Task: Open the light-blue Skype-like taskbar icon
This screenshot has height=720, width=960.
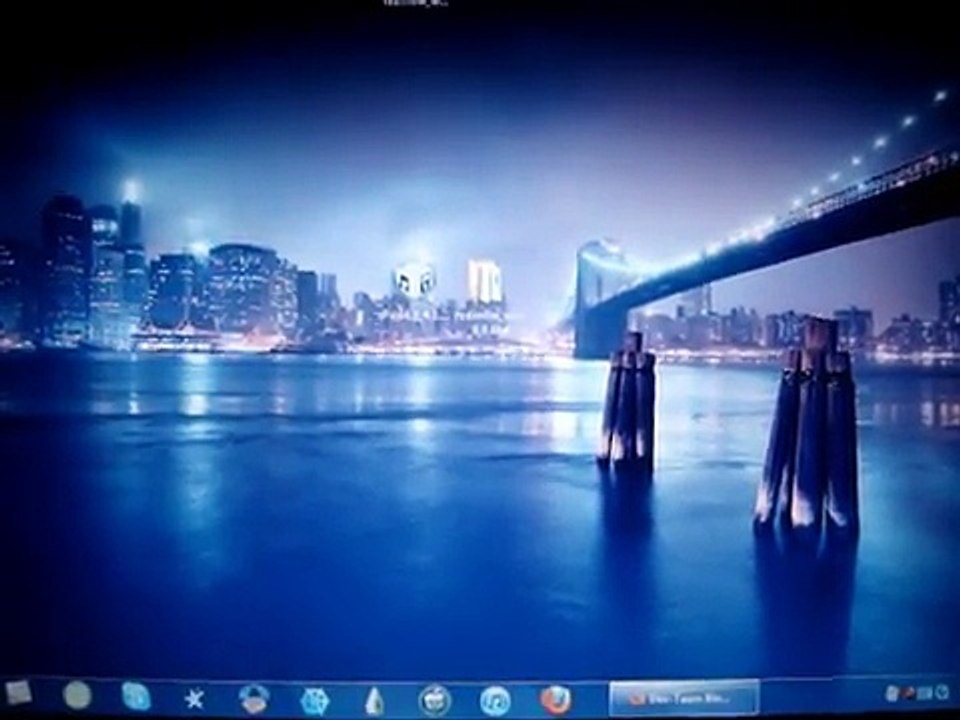Action: click(x=136, y=697)
